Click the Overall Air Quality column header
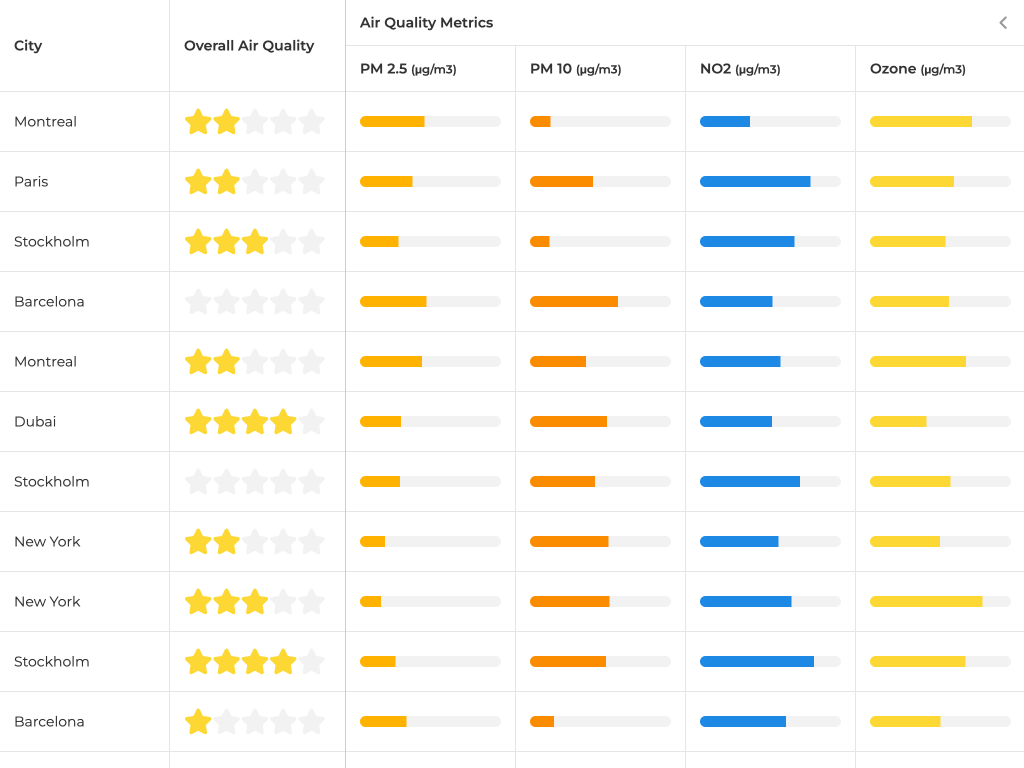1024x768 pixels. coord(249,46)
